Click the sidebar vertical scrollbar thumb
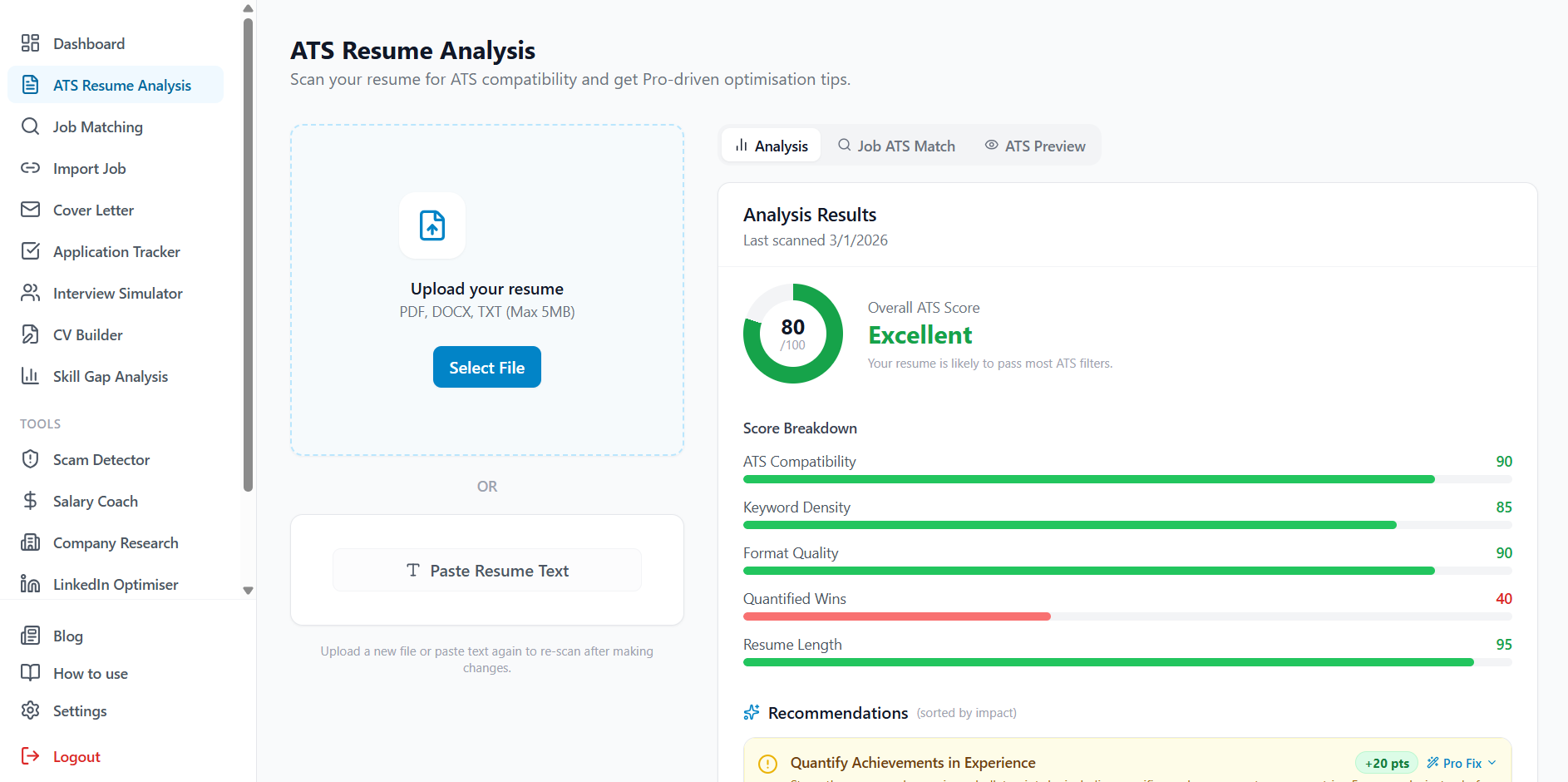This screenshot has width=1568, height=782. pyautogui.click(x=248, y=255)
